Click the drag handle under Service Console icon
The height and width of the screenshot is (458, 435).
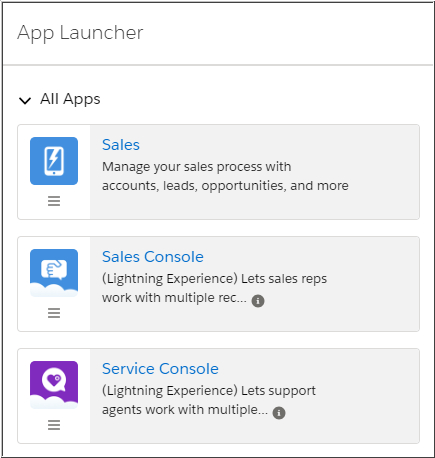pos(54,425)
